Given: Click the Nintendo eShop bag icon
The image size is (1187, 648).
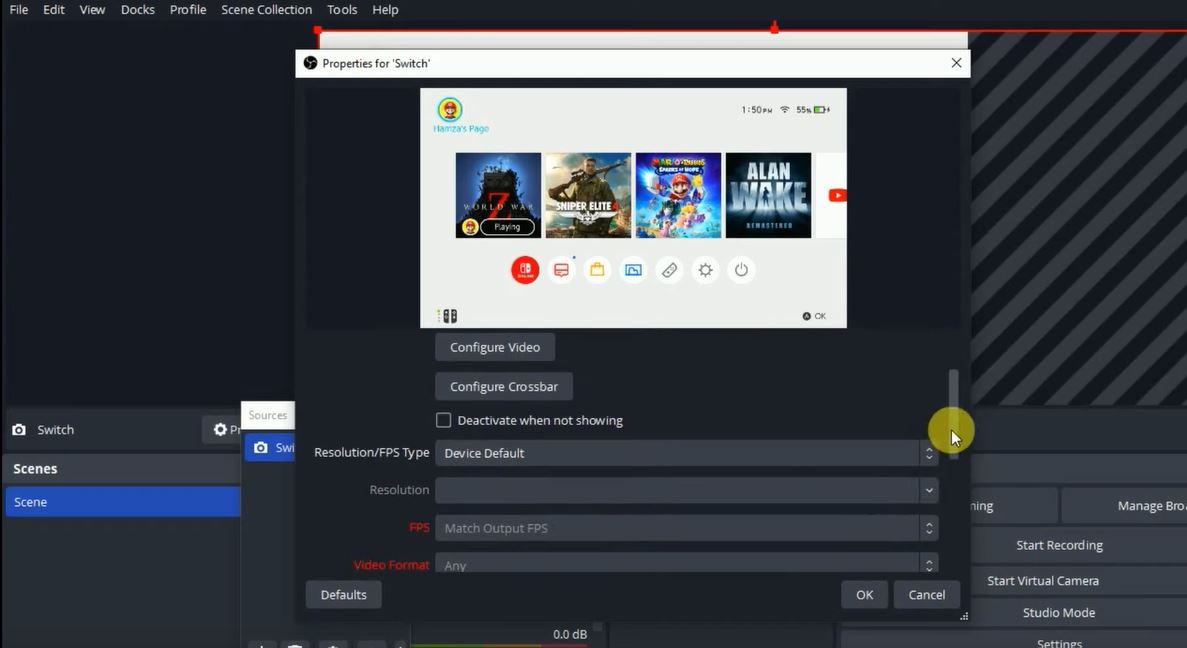Looking at the screenshot, I should click(x=597, y=270).
